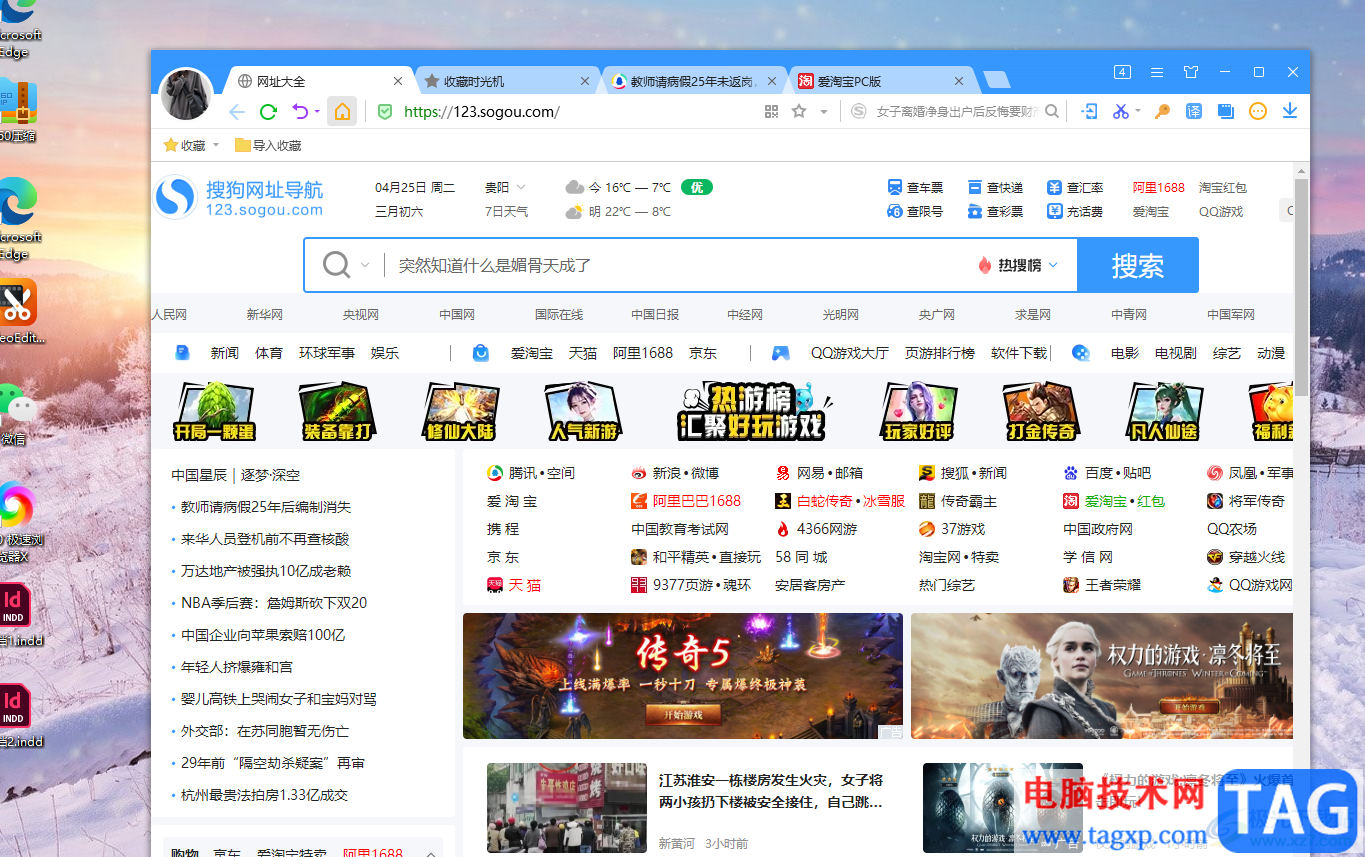
Task: Open the search engine dropdown beside magnifier
Action: 365,265
